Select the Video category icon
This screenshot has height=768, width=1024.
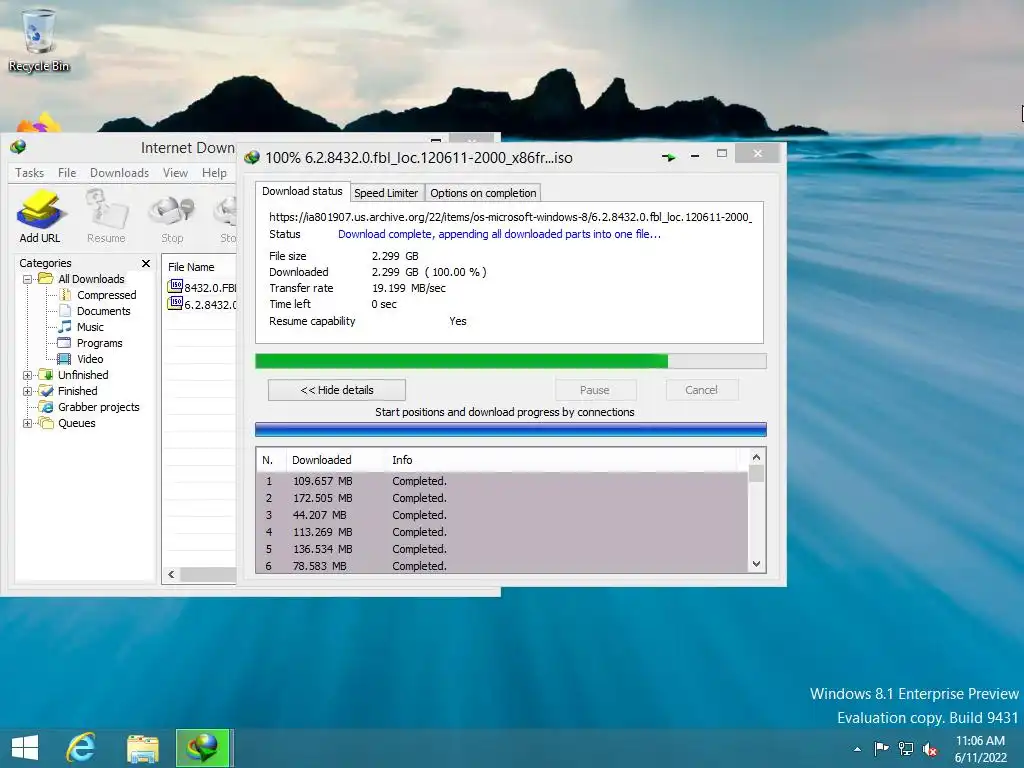coord(64,359)
